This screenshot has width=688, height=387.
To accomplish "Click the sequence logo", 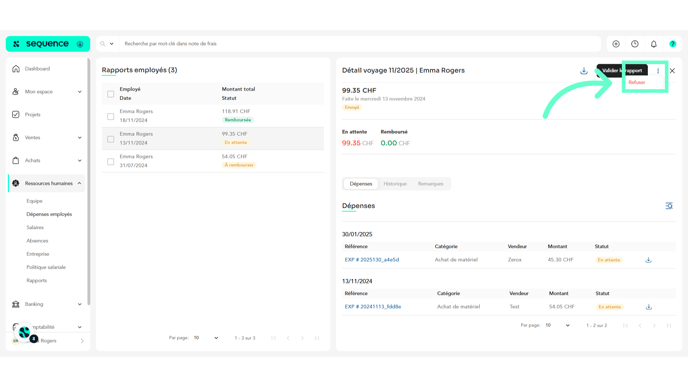I will 41,44.
